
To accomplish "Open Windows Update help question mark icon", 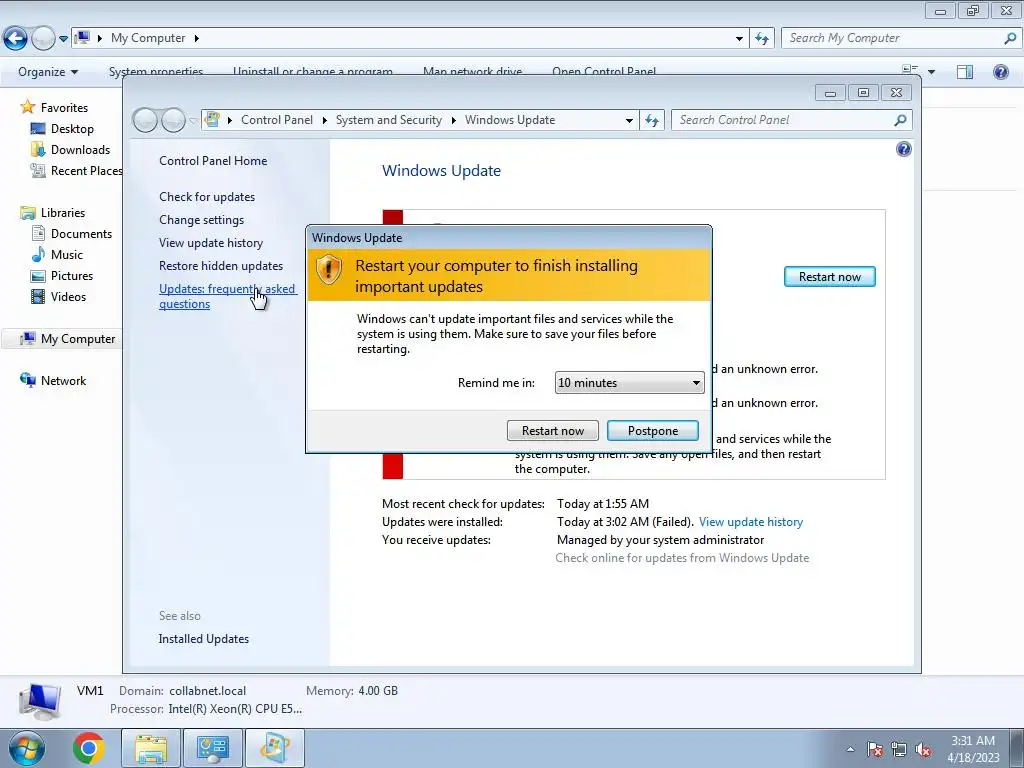I will tap(903, 150).
